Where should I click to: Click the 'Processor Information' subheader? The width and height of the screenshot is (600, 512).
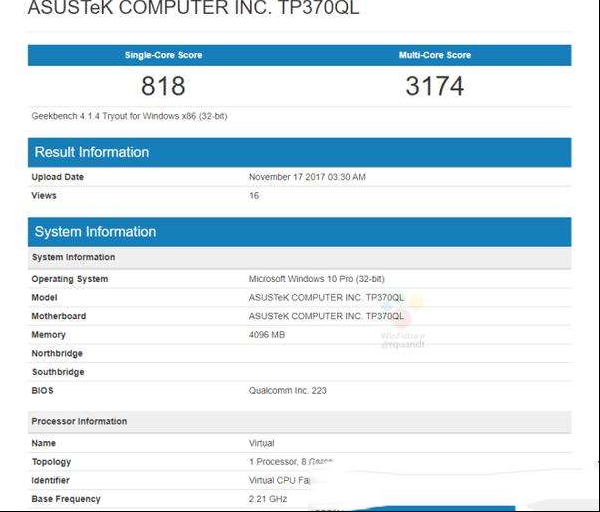299,421
